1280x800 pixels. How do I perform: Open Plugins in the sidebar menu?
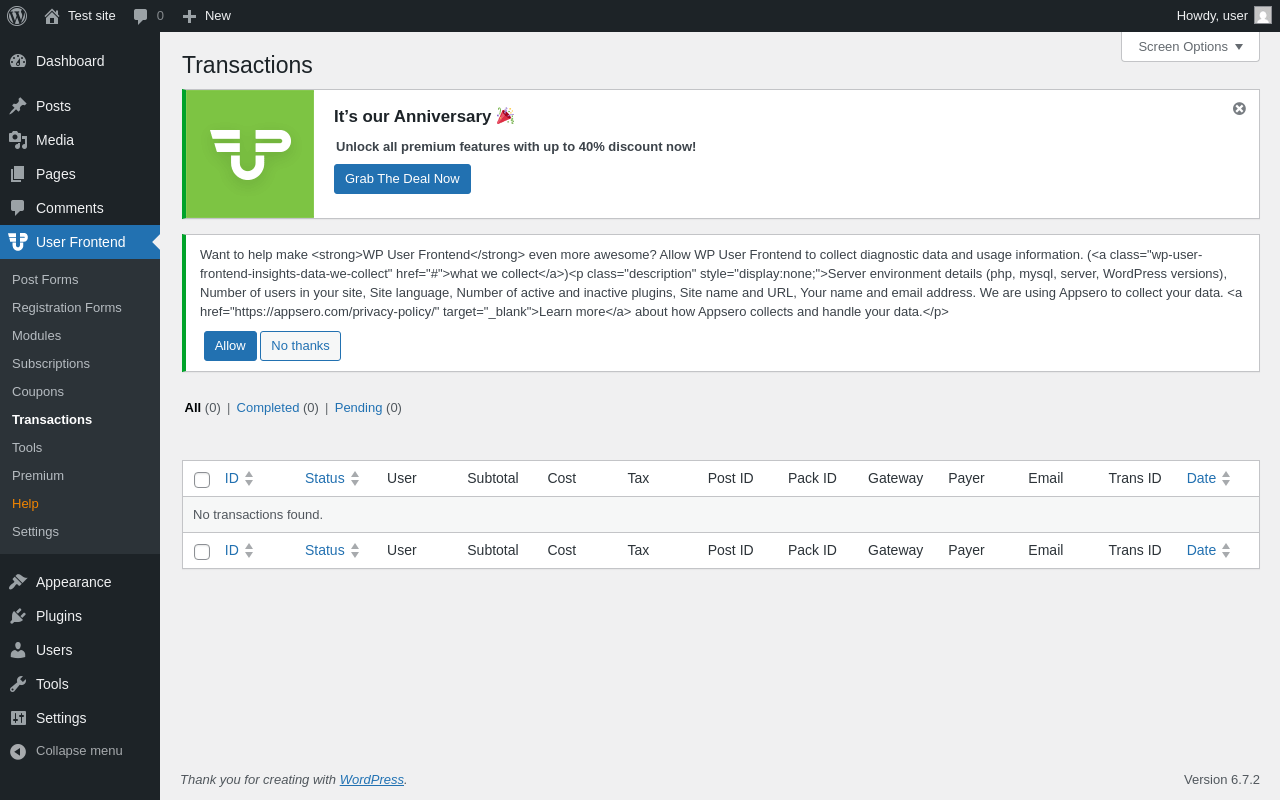(80, 616)
